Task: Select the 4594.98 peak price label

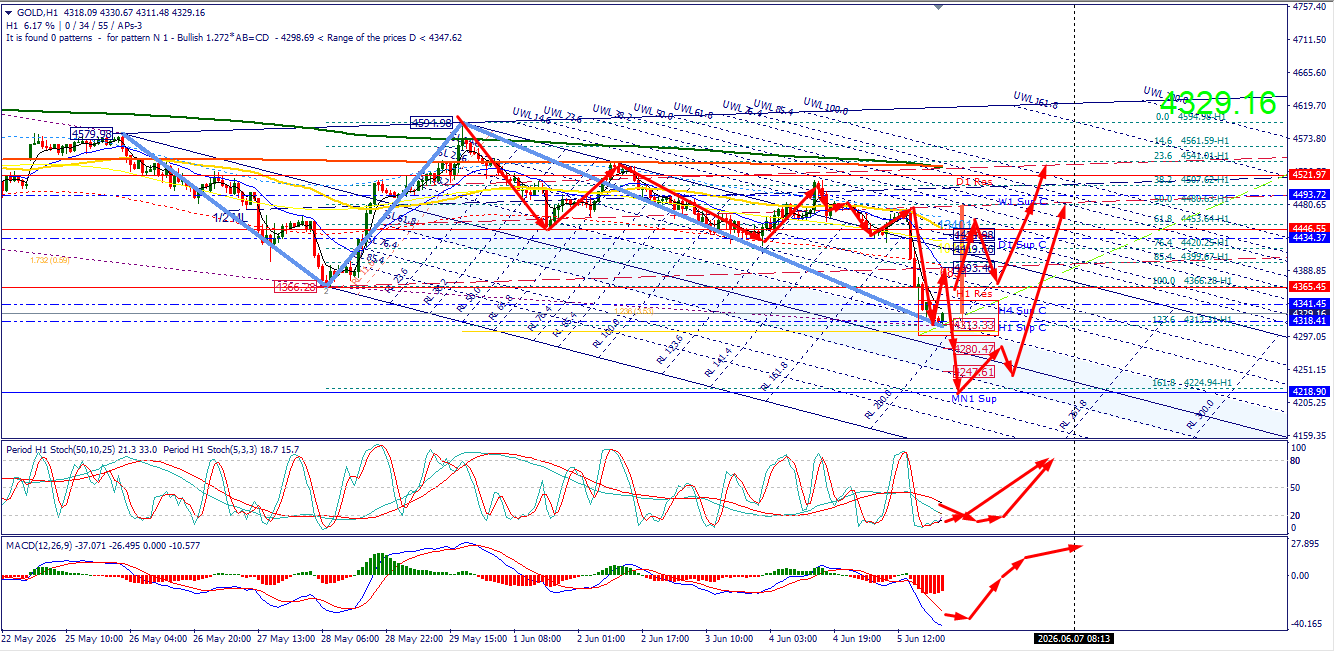Action: [x=432, y=122]
